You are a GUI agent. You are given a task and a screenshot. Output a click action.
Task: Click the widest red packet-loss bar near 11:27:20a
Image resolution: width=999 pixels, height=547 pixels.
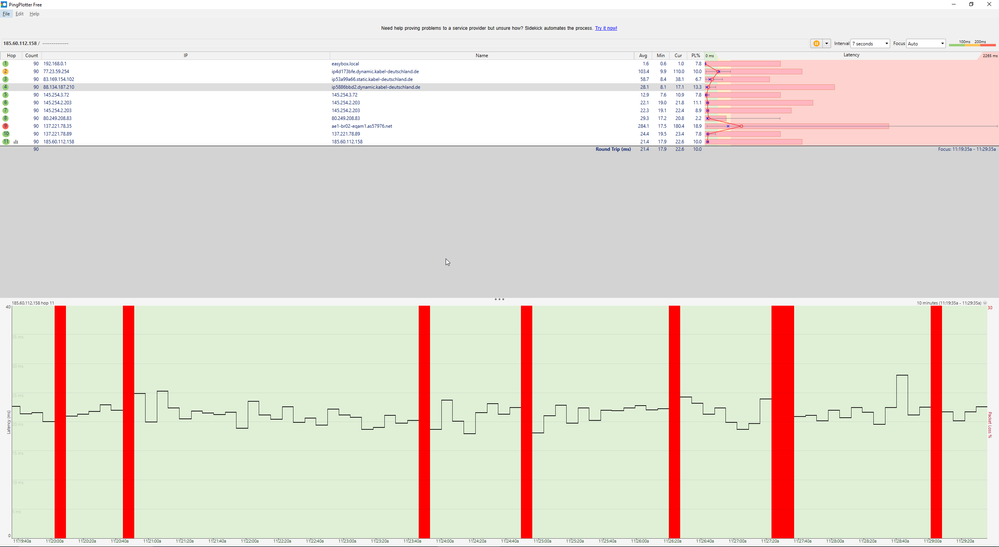[782, 422]
